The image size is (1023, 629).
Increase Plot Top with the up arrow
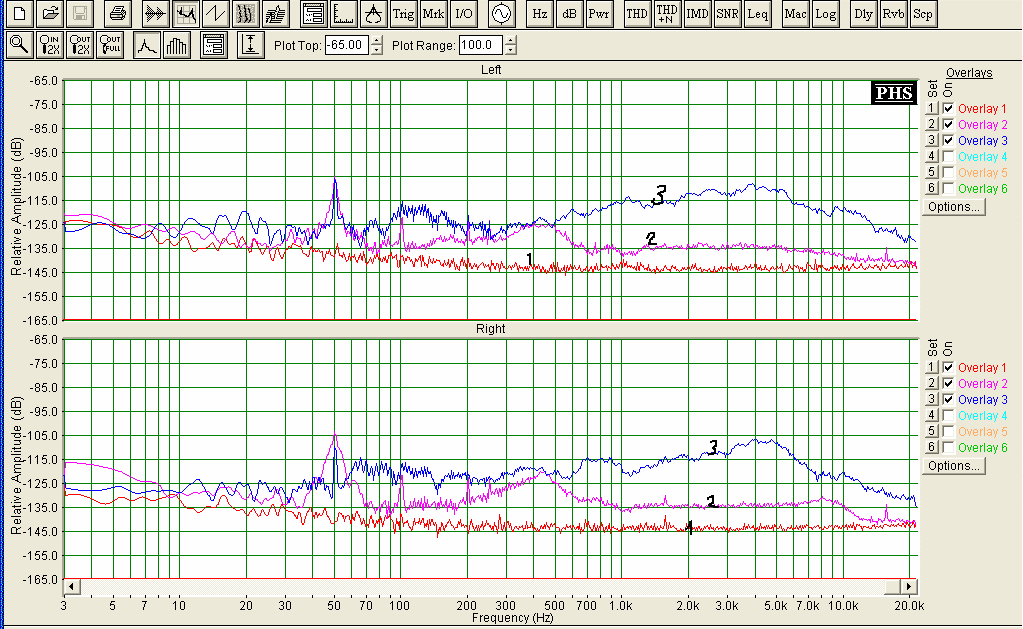tap(376, 40)
